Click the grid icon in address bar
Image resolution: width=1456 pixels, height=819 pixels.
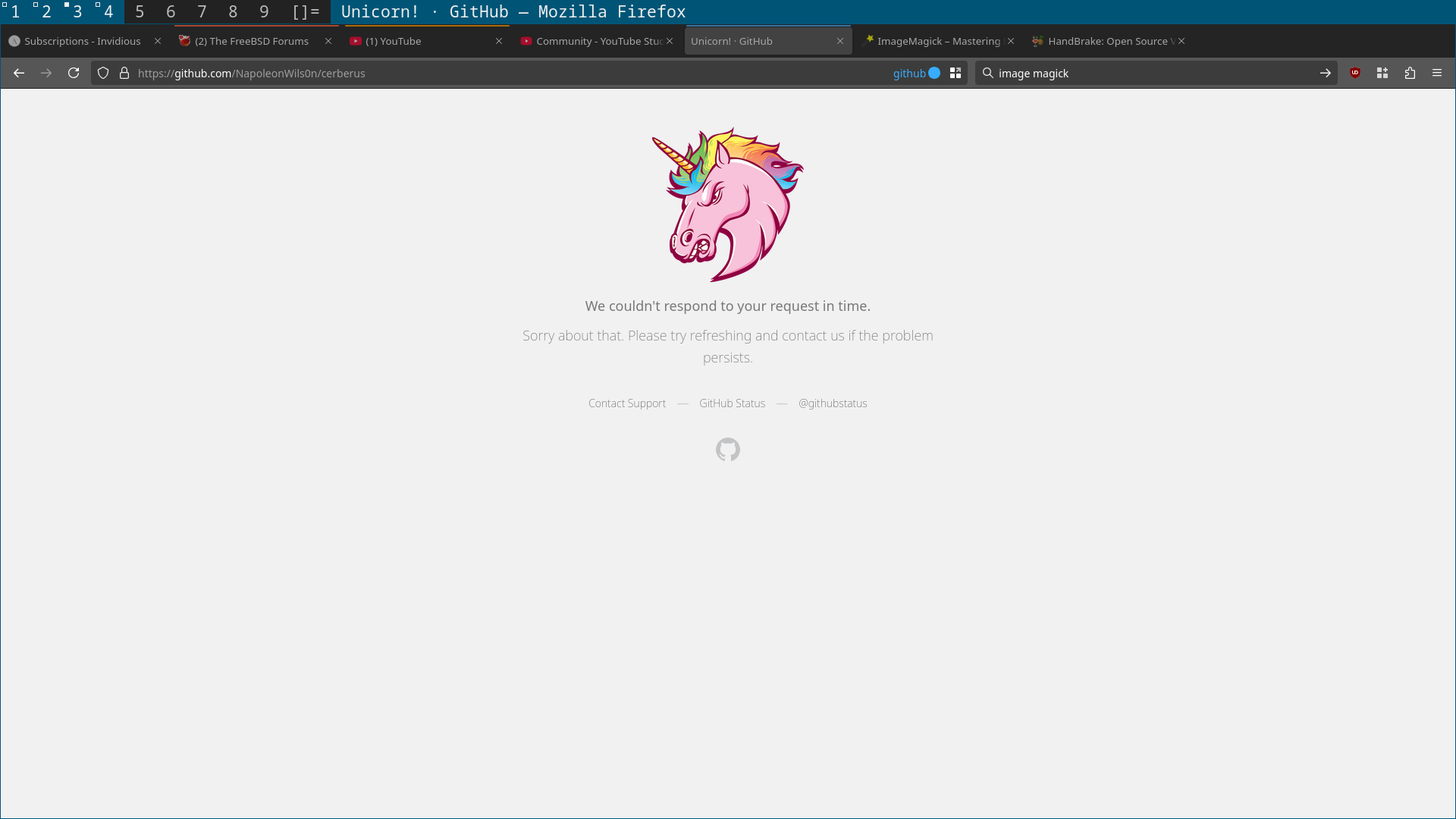click(955, 73)
